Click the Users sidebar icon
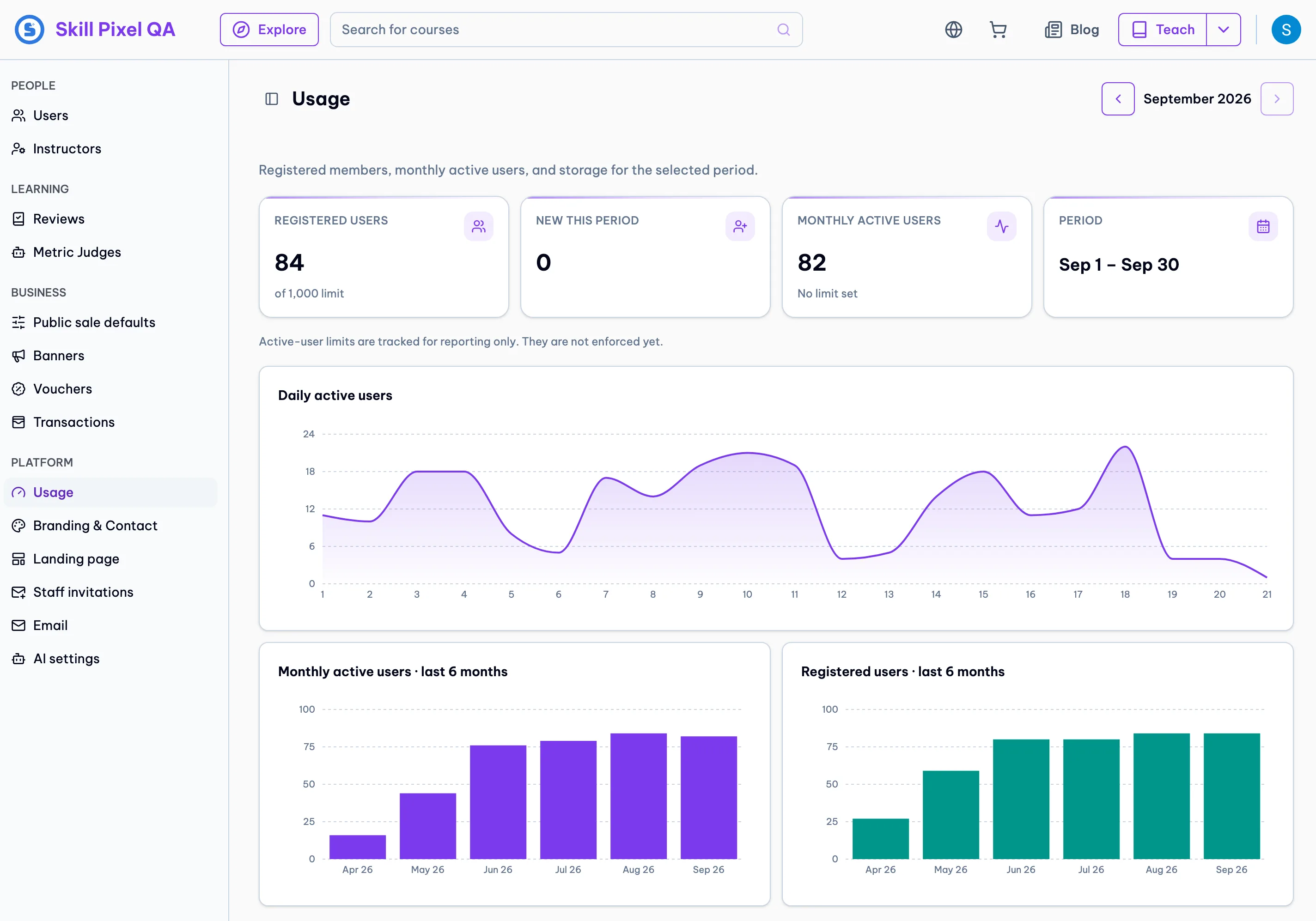The width and height of the screenshot is (1316, 921). 18,115
